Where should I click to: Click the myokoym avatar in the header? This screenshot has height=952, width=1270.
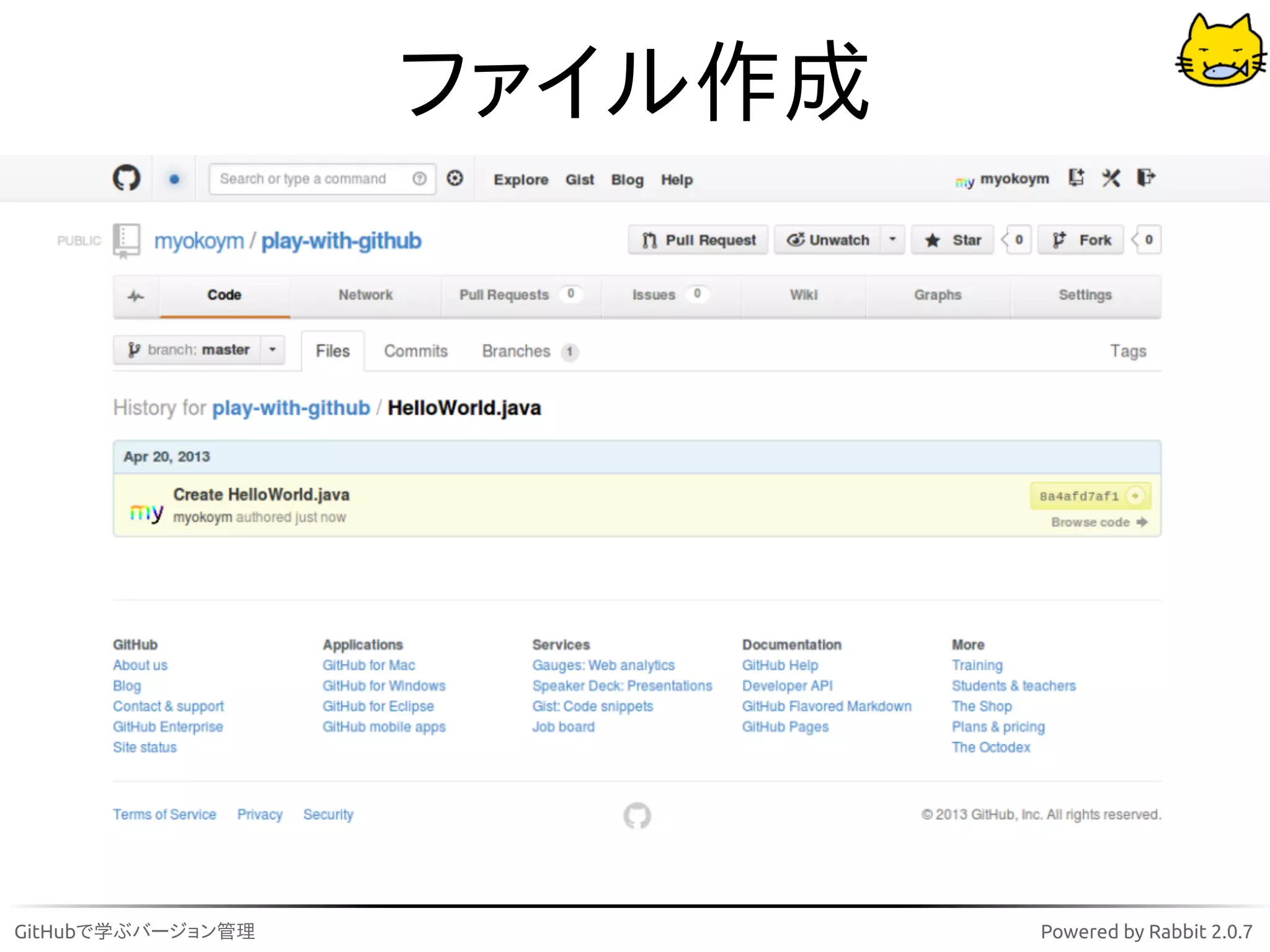coord(965,181)
